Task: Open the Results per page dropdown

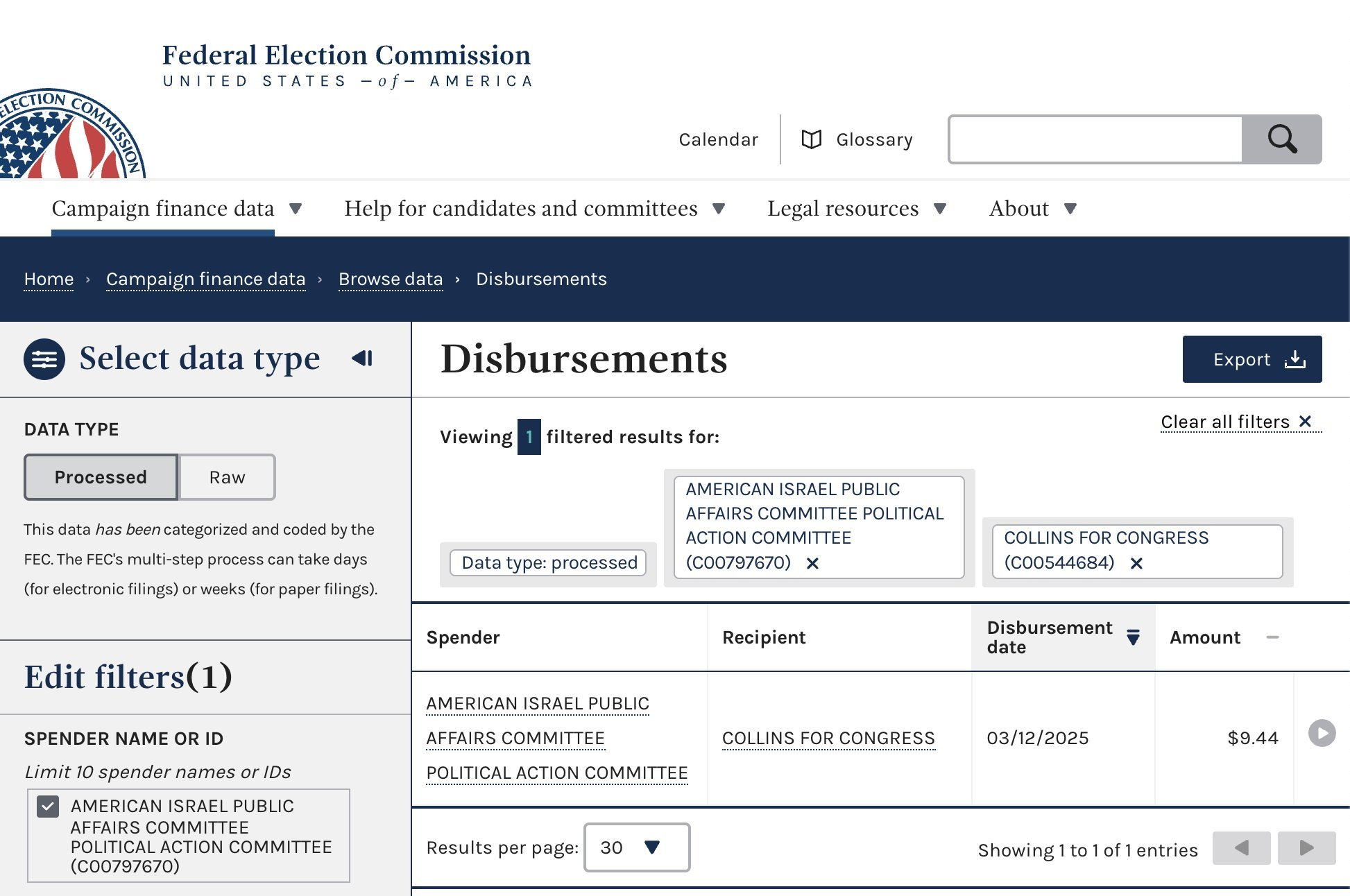Action: pyautogui.click(x=637, y=847)
